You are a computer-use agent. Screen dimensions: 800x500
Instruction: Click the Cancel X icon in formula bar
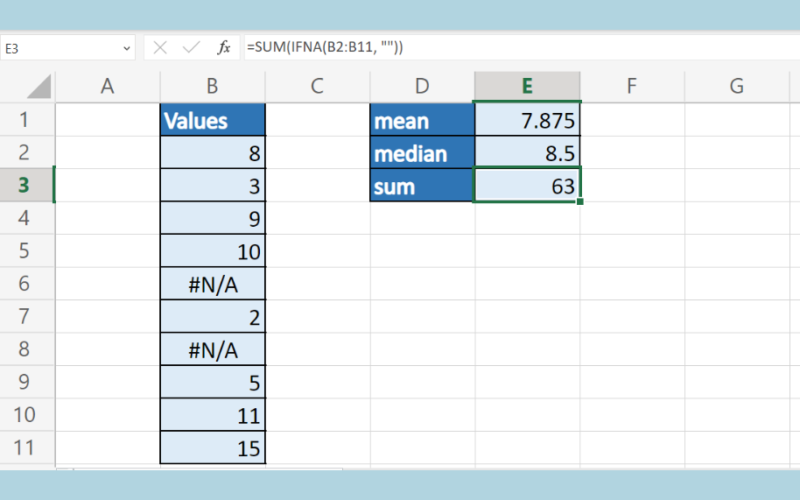[161, 47]
